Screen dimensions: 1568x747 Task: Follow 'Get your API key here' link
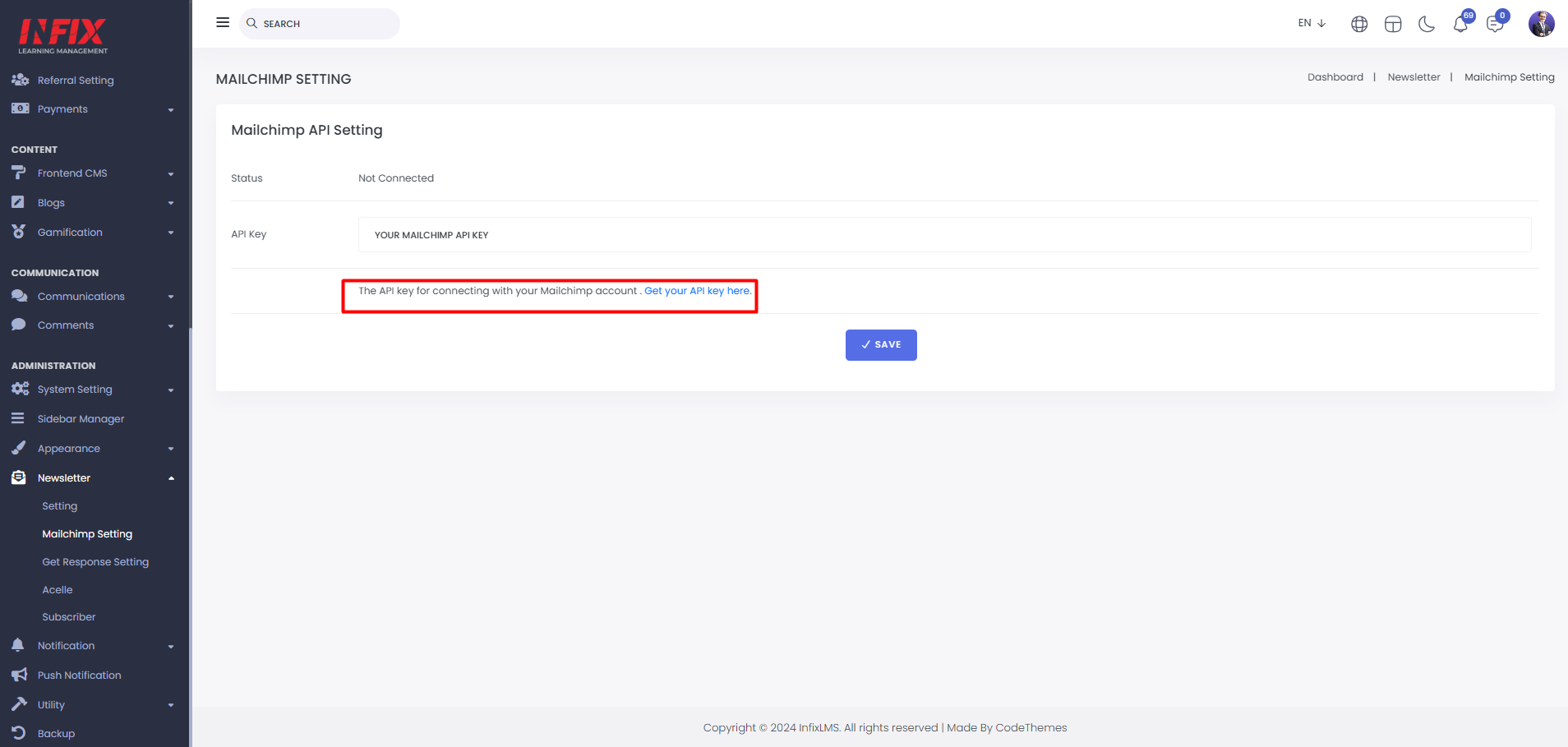(698, 291)
